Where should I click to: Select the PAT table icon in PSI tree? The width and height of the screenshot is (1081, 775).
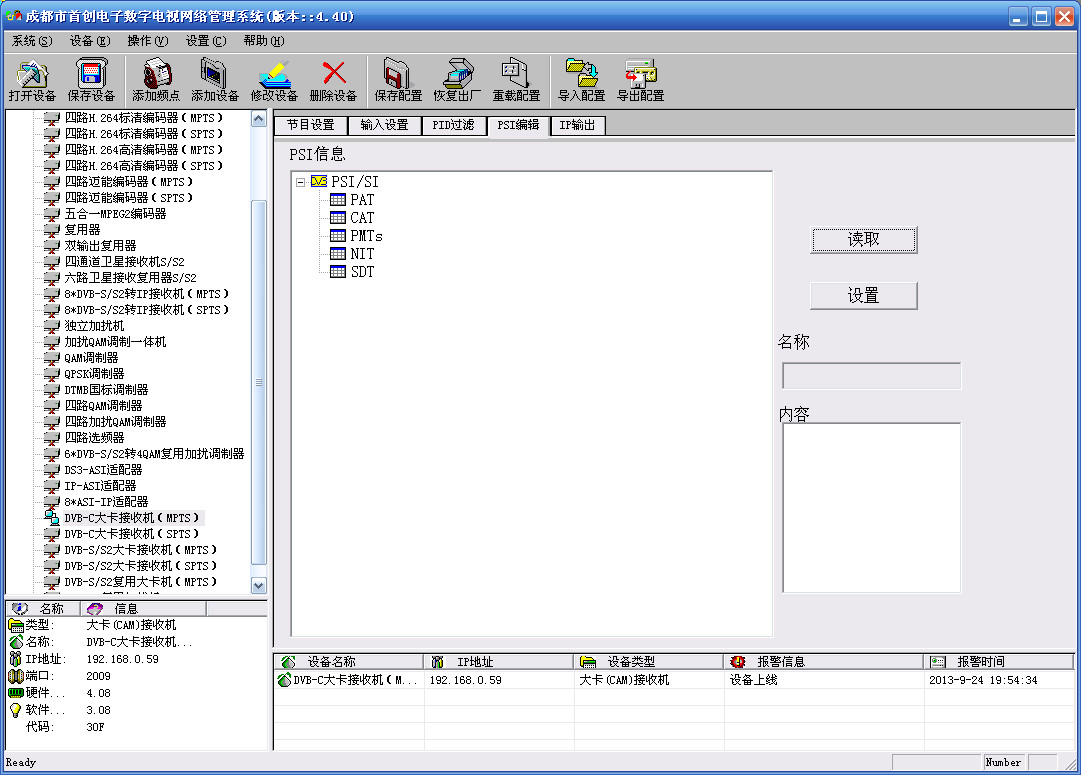coord(338,200)
